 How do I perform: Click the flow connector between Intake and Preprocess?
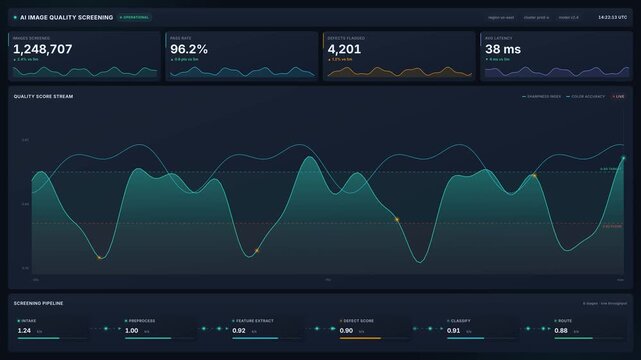106,329
